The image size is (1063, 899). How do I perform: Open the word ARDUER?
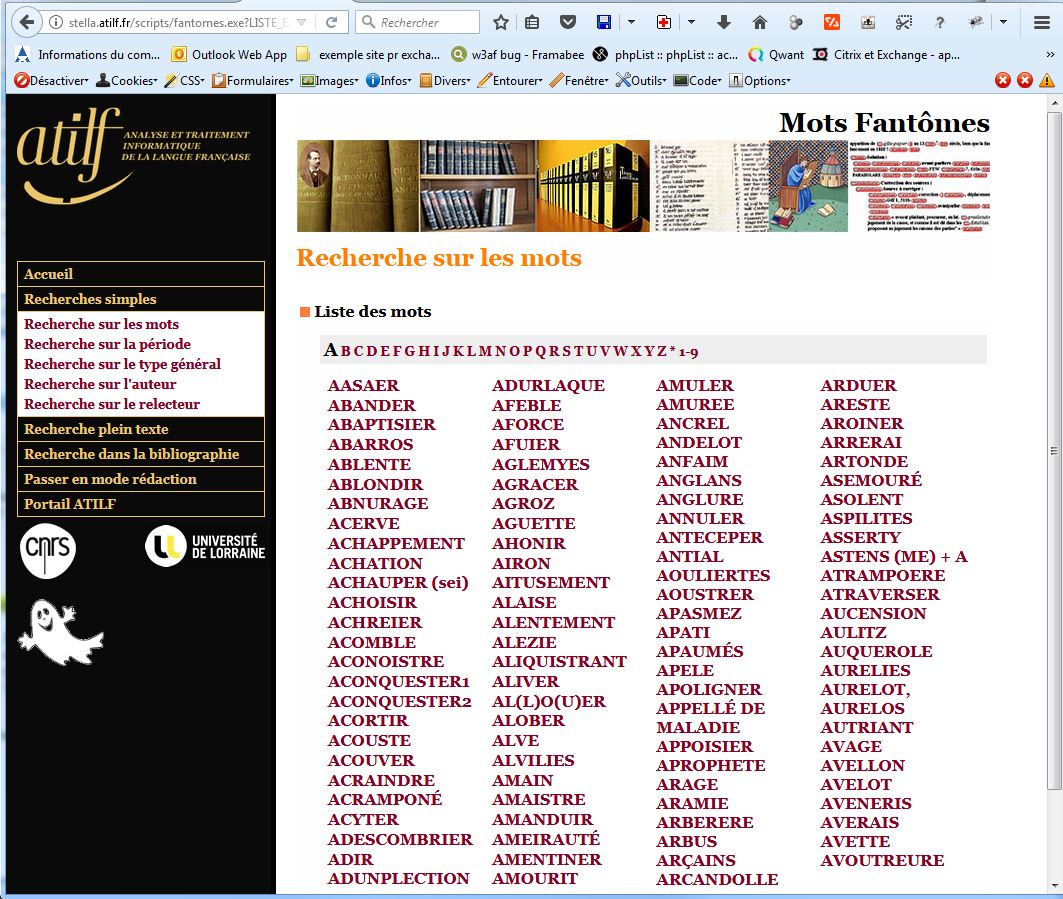pos(858,386)
